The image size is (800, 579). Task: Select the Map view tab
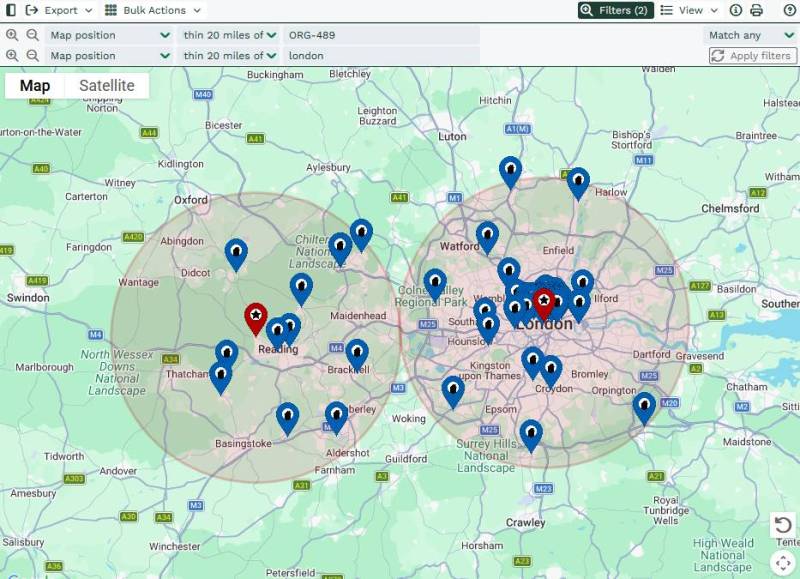pyautogui.click(x=35, y=86)
